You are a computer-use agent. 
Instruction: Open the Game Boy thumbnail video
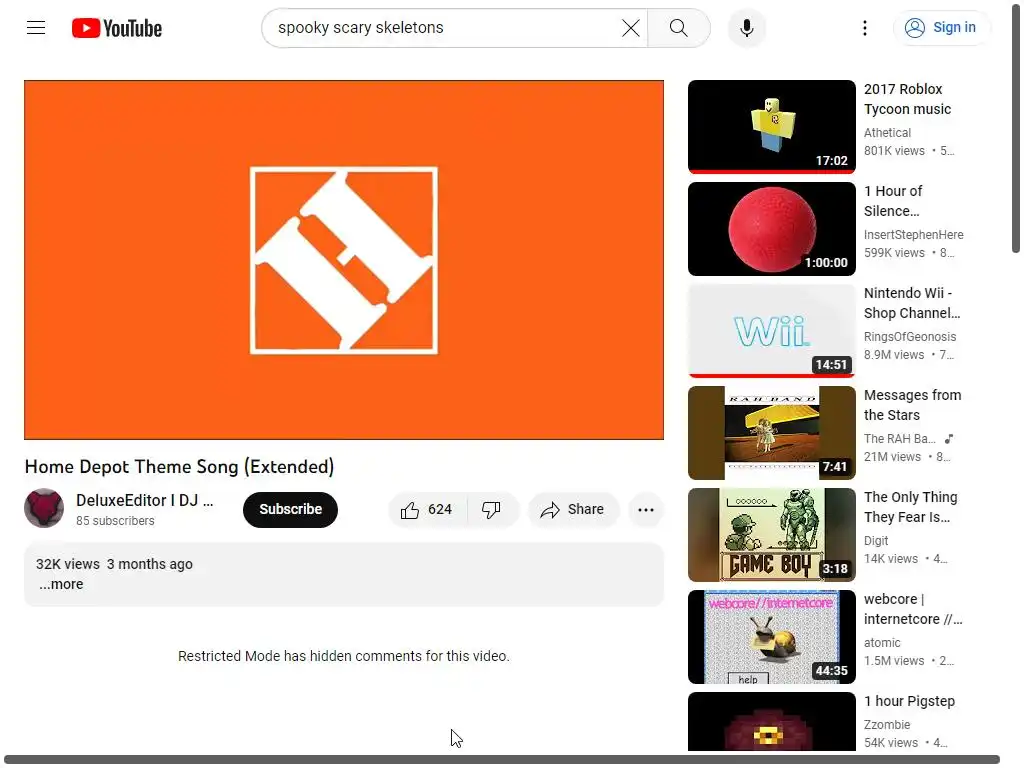(x=771, y=535)
